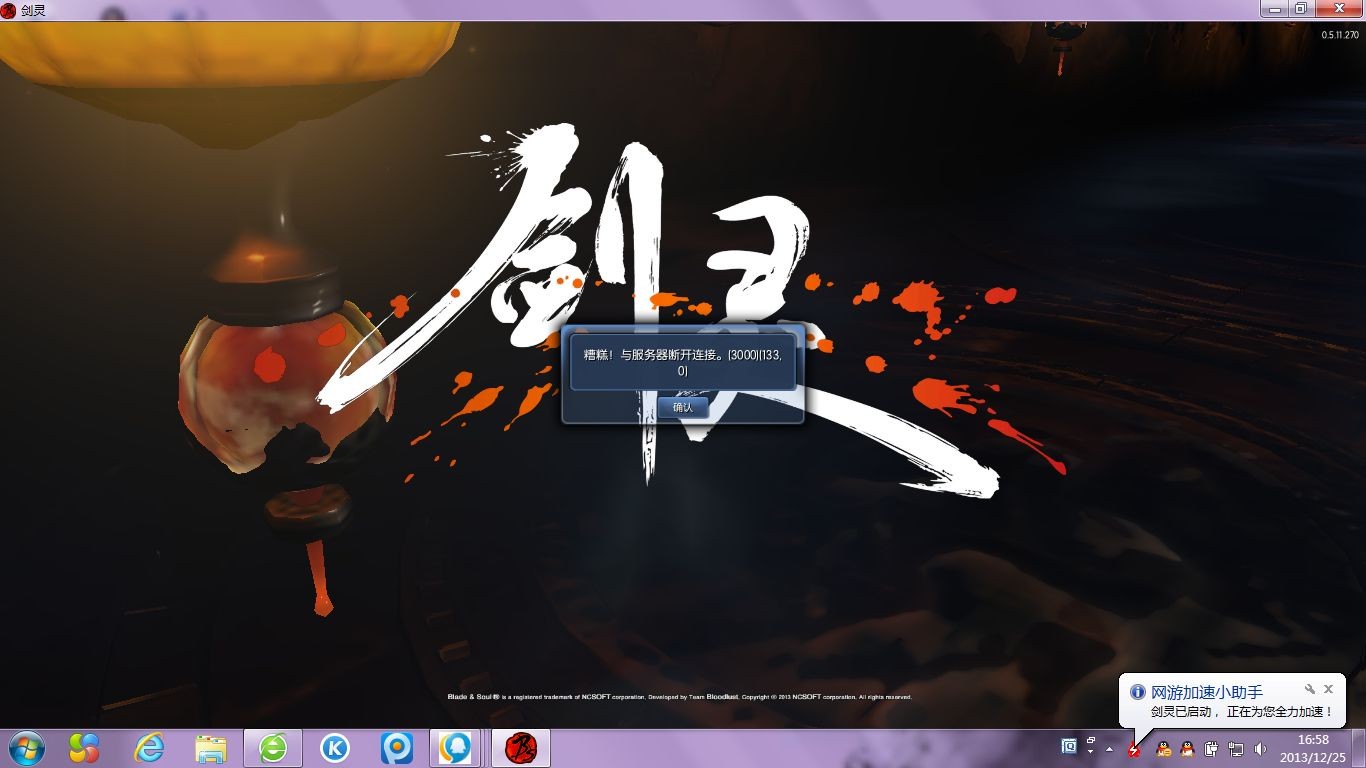The height and width of the screenshot is (768, 1366).
Task: Open the first QQ penguin tray icon
Action: [x=1163, y=749]
